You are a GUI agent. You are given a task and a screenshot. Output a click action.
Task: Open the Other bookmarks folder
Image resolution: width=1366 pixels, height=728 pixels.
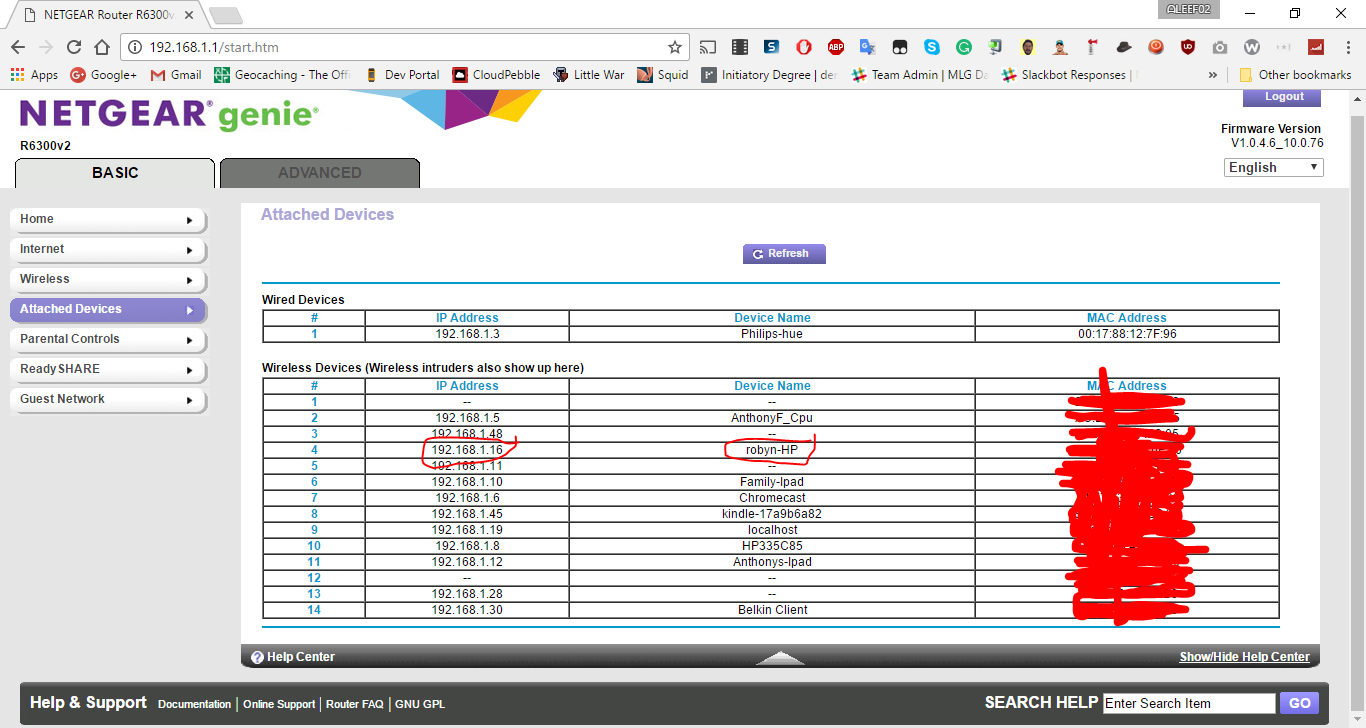(x=1295, y=75)
